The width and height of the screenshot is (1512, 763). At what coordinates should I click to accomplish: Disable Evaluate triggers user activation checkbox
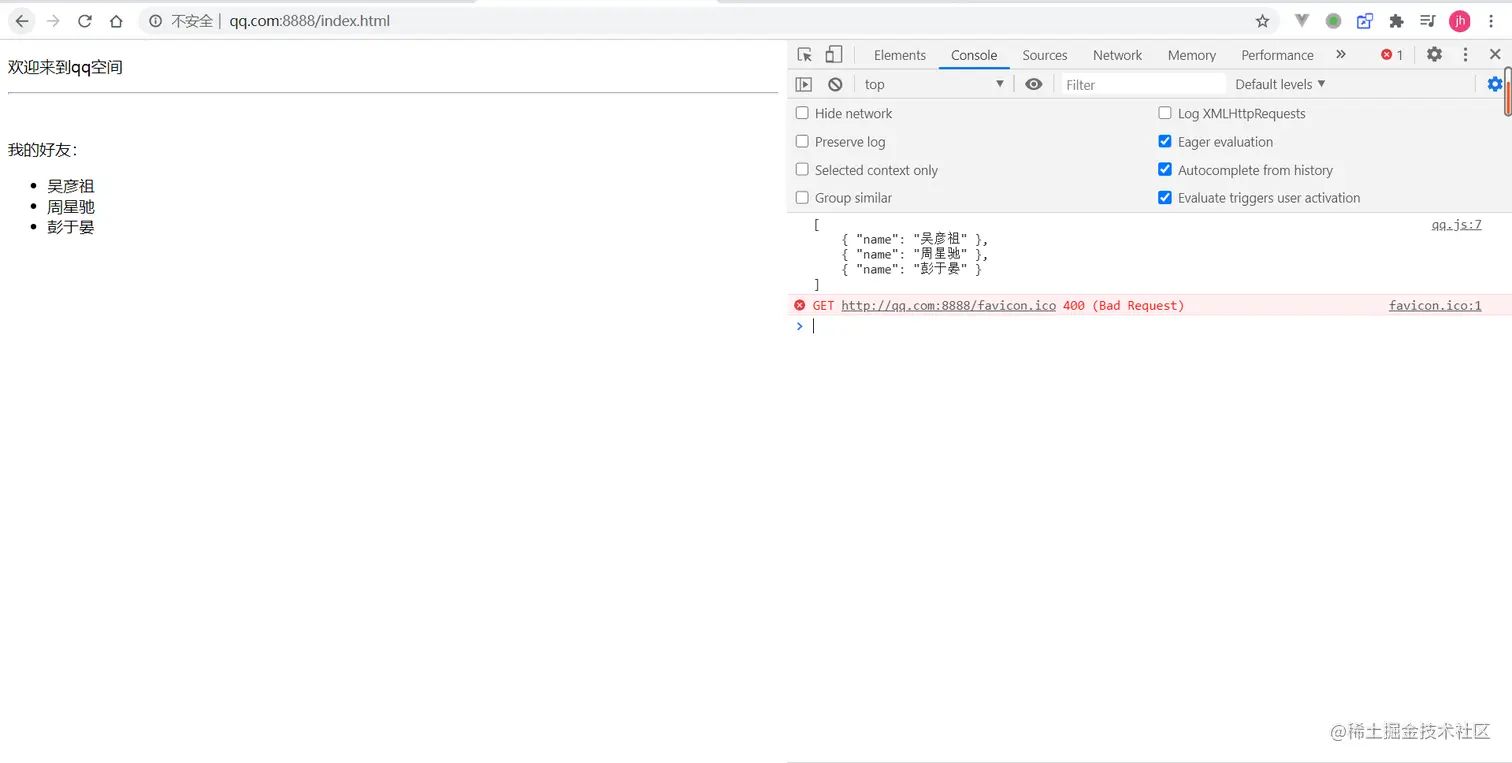pyautogui.click(x=1165, y=197)
